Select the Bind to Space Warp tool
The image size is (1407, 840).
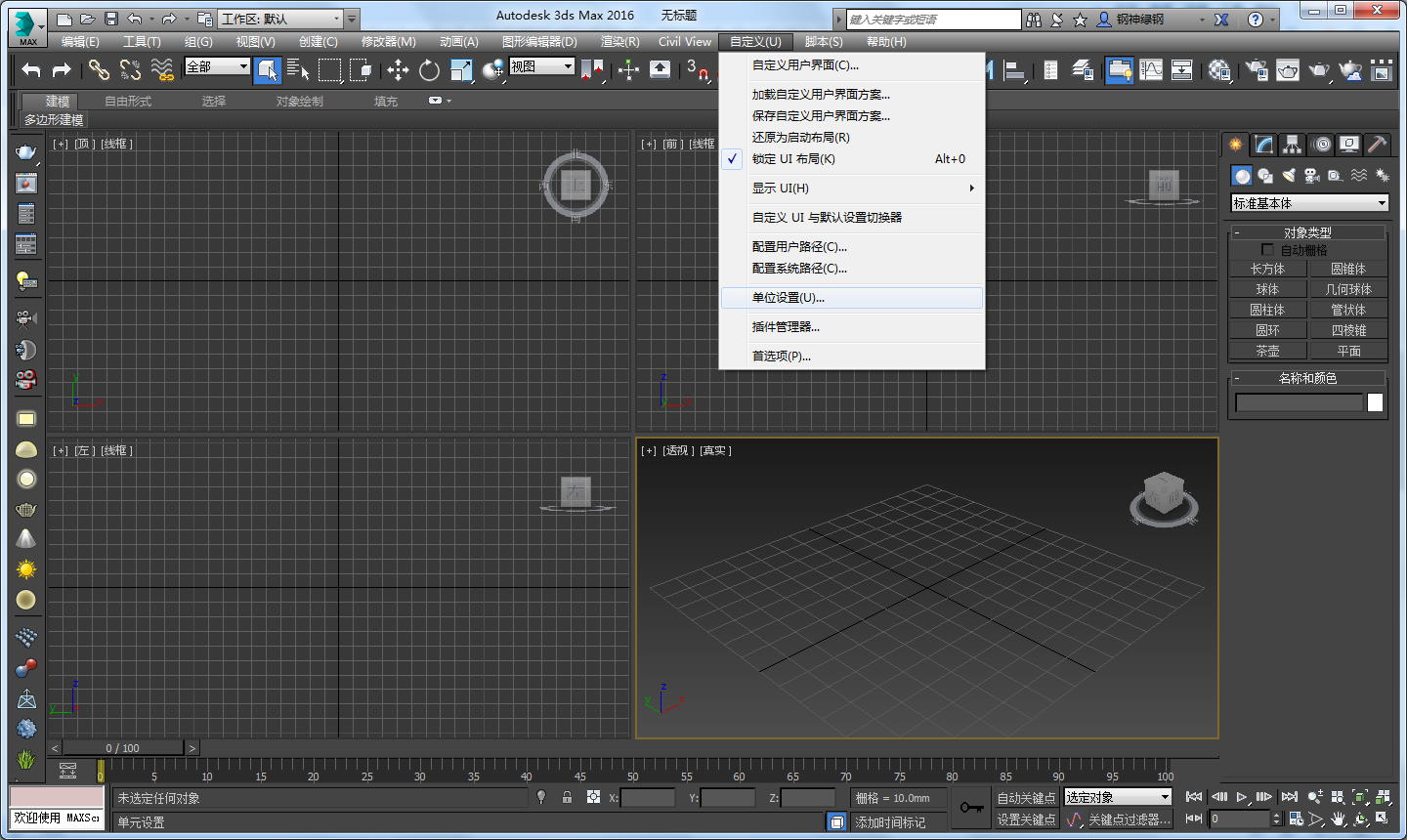tap(162, 69)
